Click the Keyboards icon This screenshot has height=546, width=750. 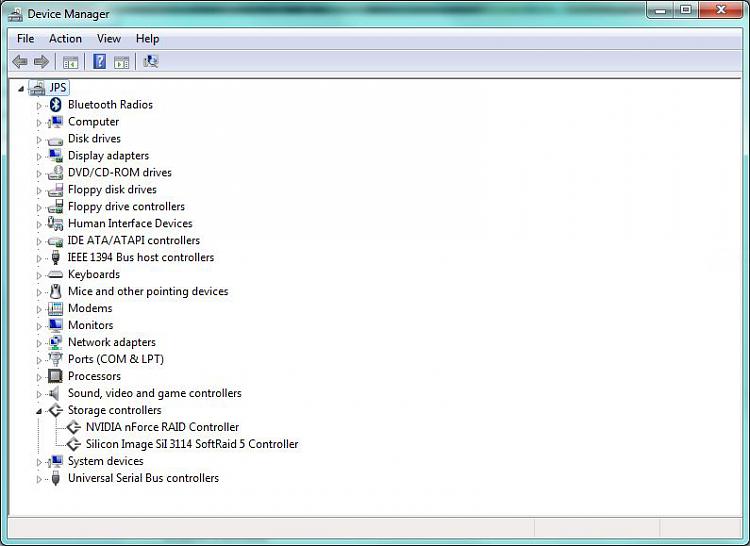(55, 274)
